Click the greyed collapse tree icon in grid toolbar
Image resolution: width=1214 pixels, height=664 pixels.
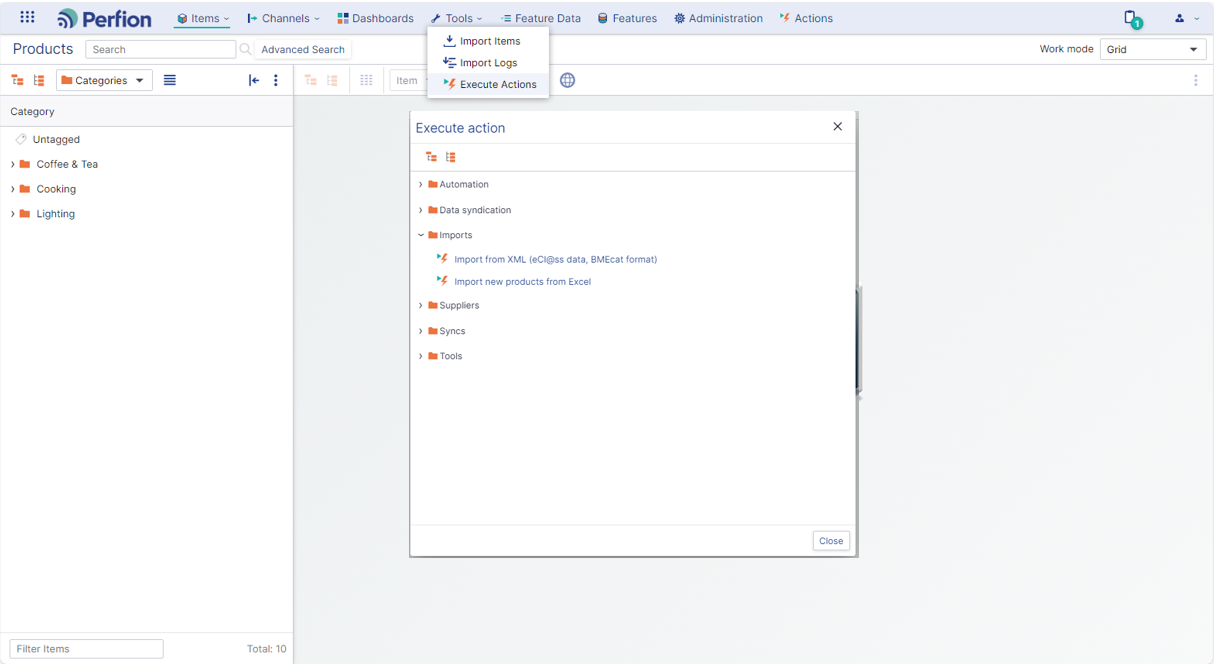(333, 80)
